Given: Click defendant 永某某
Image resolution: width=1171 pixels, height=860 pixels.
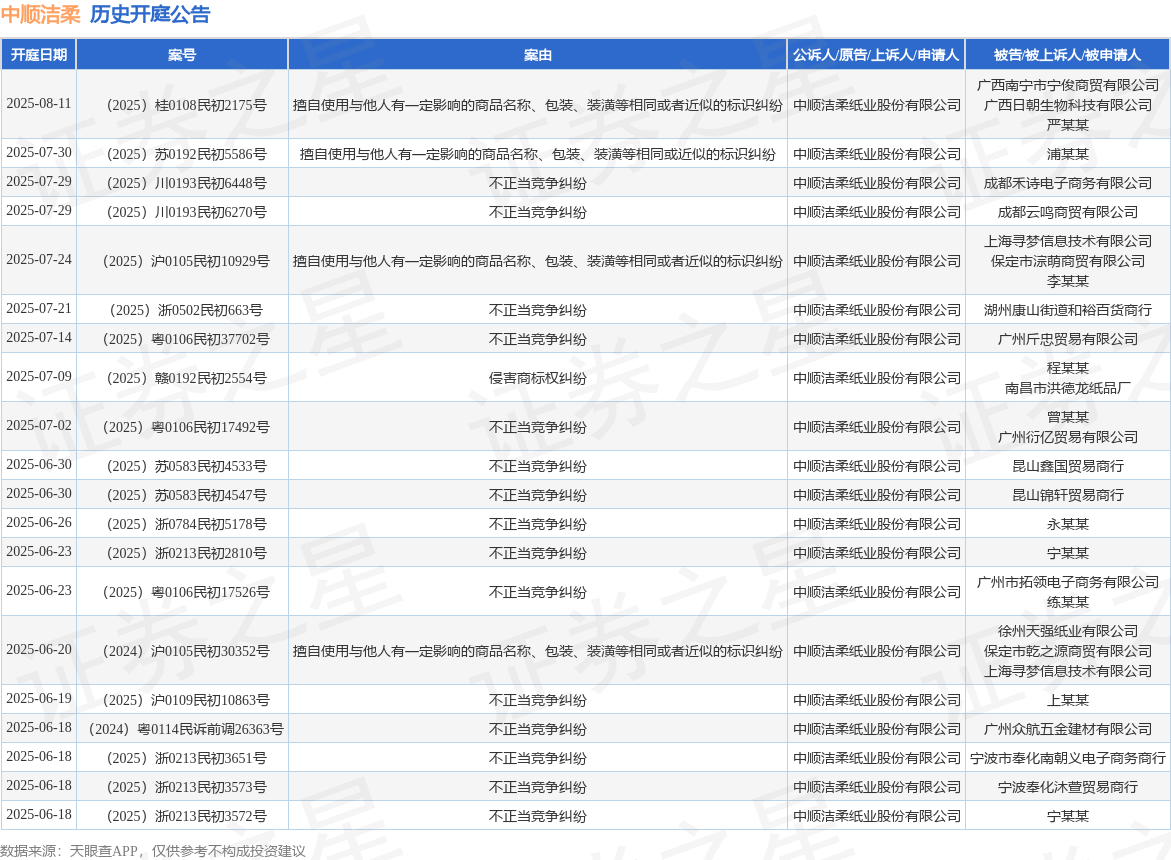Looking at the screenshot, I should [x=1068, y=524].
